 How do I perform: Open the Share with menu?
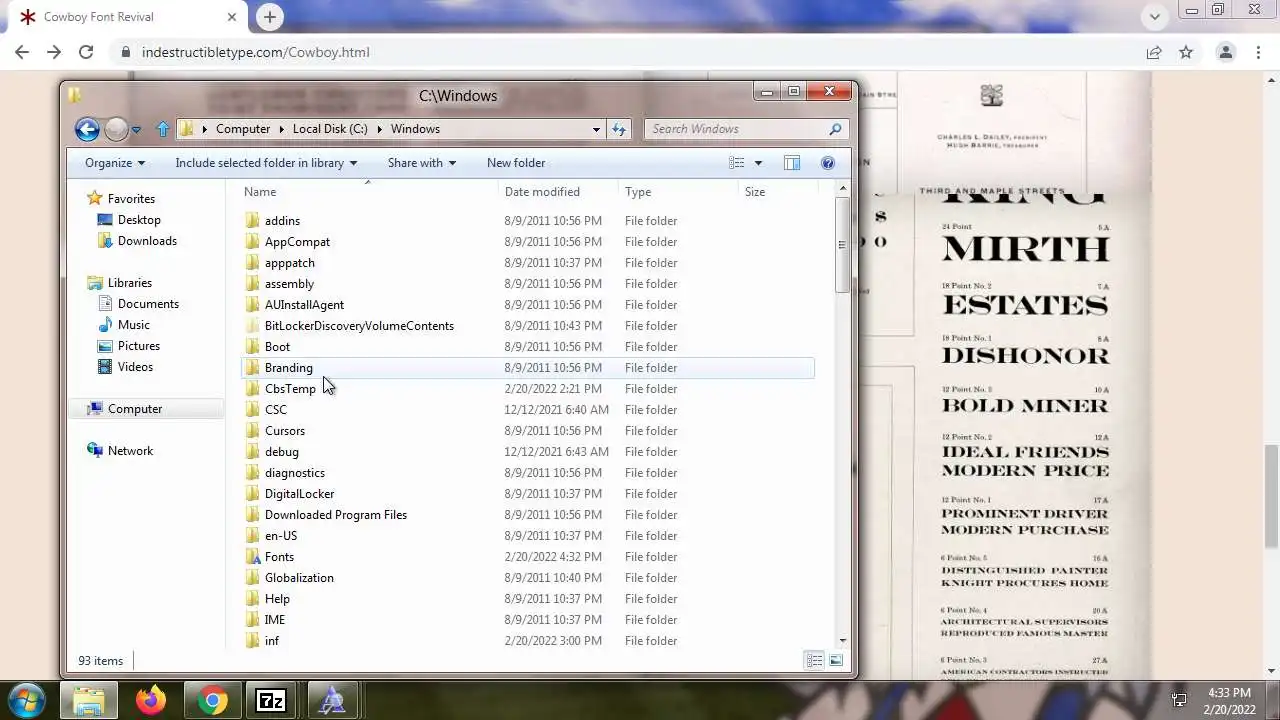click(x=422, y=163)
